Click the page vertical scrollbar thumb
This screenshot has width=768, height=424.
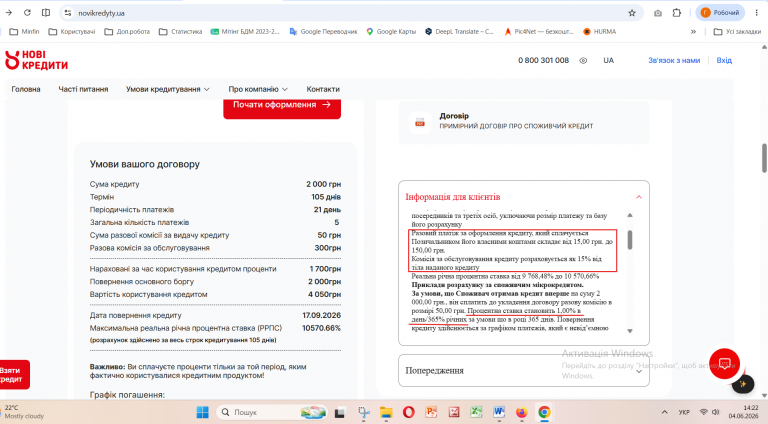click(x=764, y=158)
